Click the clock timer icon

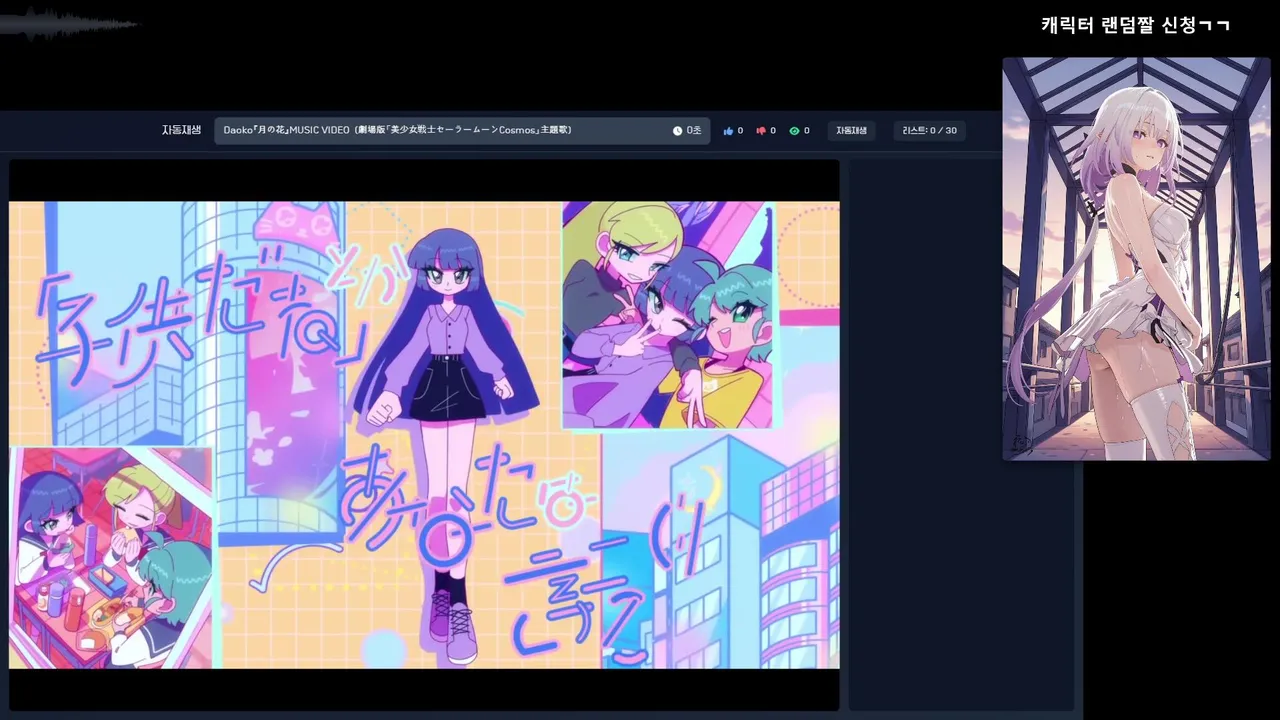pyautogui.click(x=677, y=131)
